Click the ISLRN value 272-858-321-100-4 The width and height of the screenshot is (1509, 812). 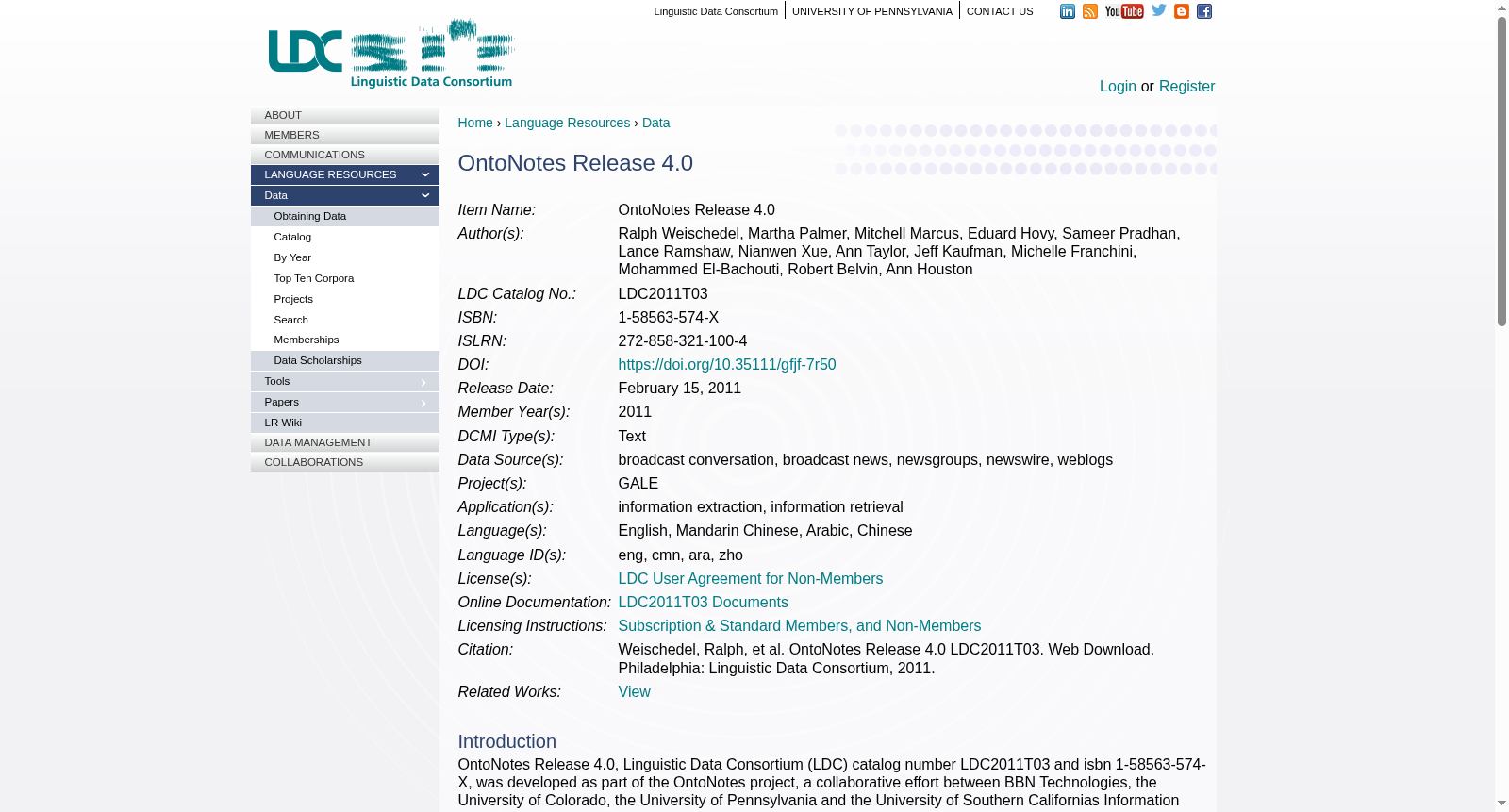point(683,340)
